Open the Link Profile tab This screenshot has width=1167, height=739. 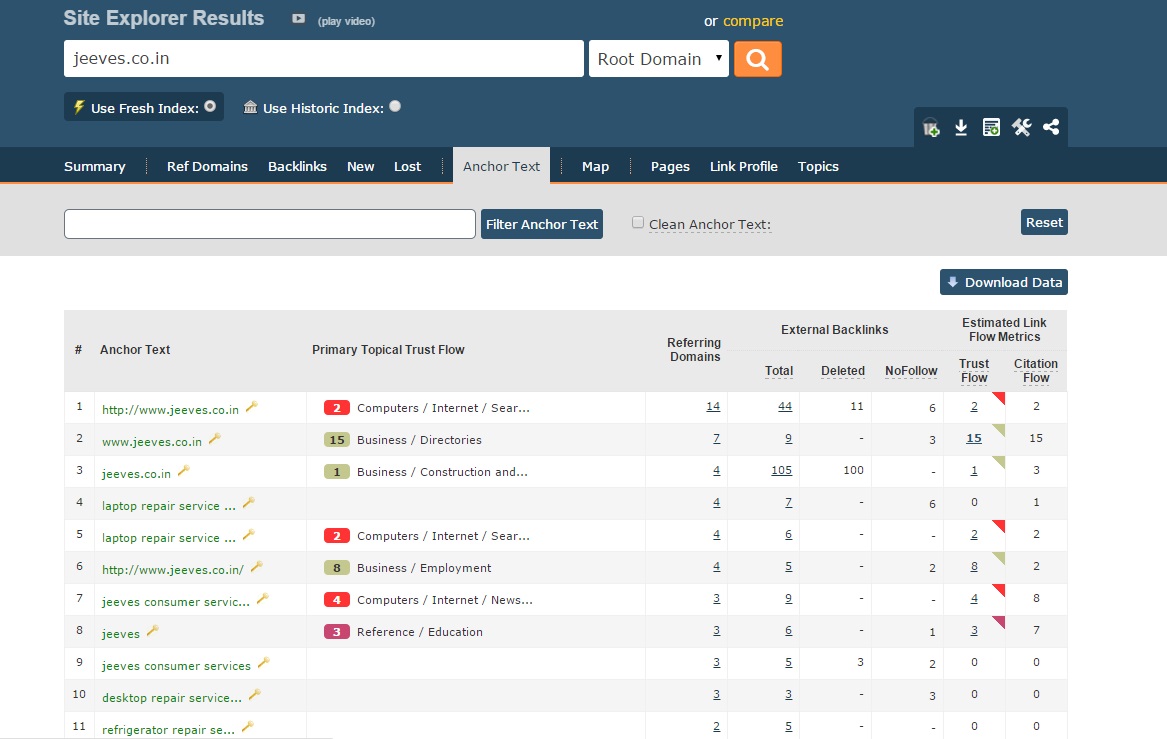pos(744,167)
